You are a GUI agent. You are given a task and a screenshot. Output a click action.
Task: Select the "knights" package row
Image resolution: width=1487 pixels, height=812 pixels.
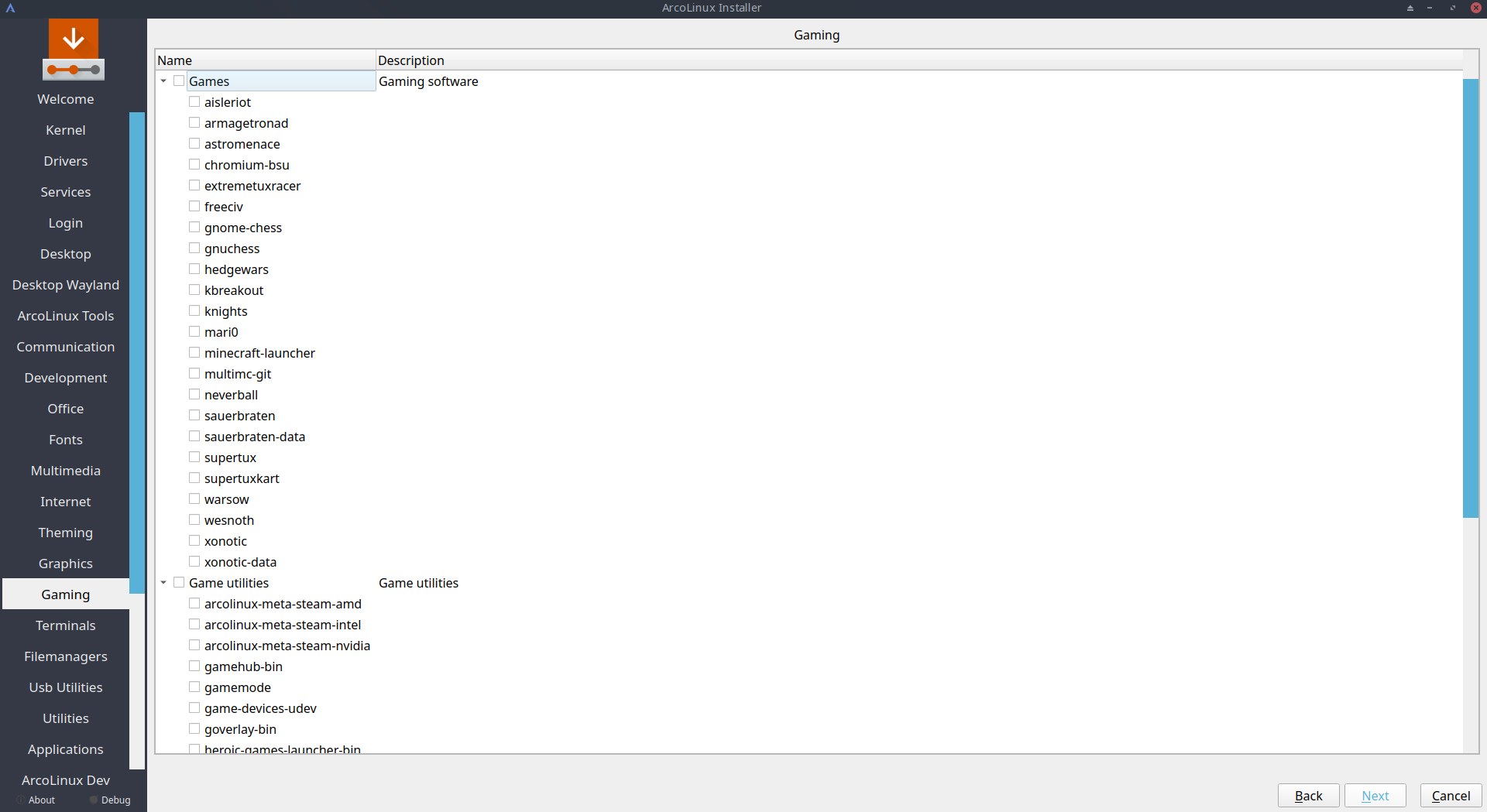coord(226,311)
